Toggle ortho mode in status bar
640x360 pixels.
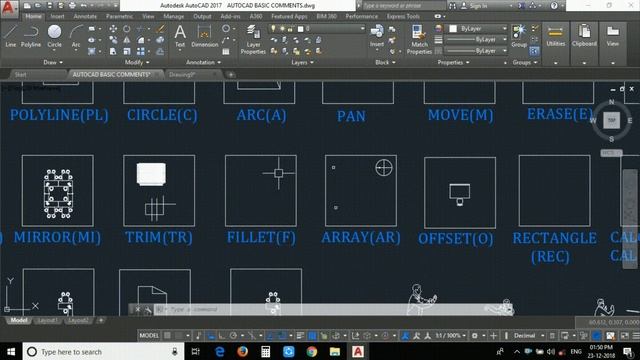point(222,336)
